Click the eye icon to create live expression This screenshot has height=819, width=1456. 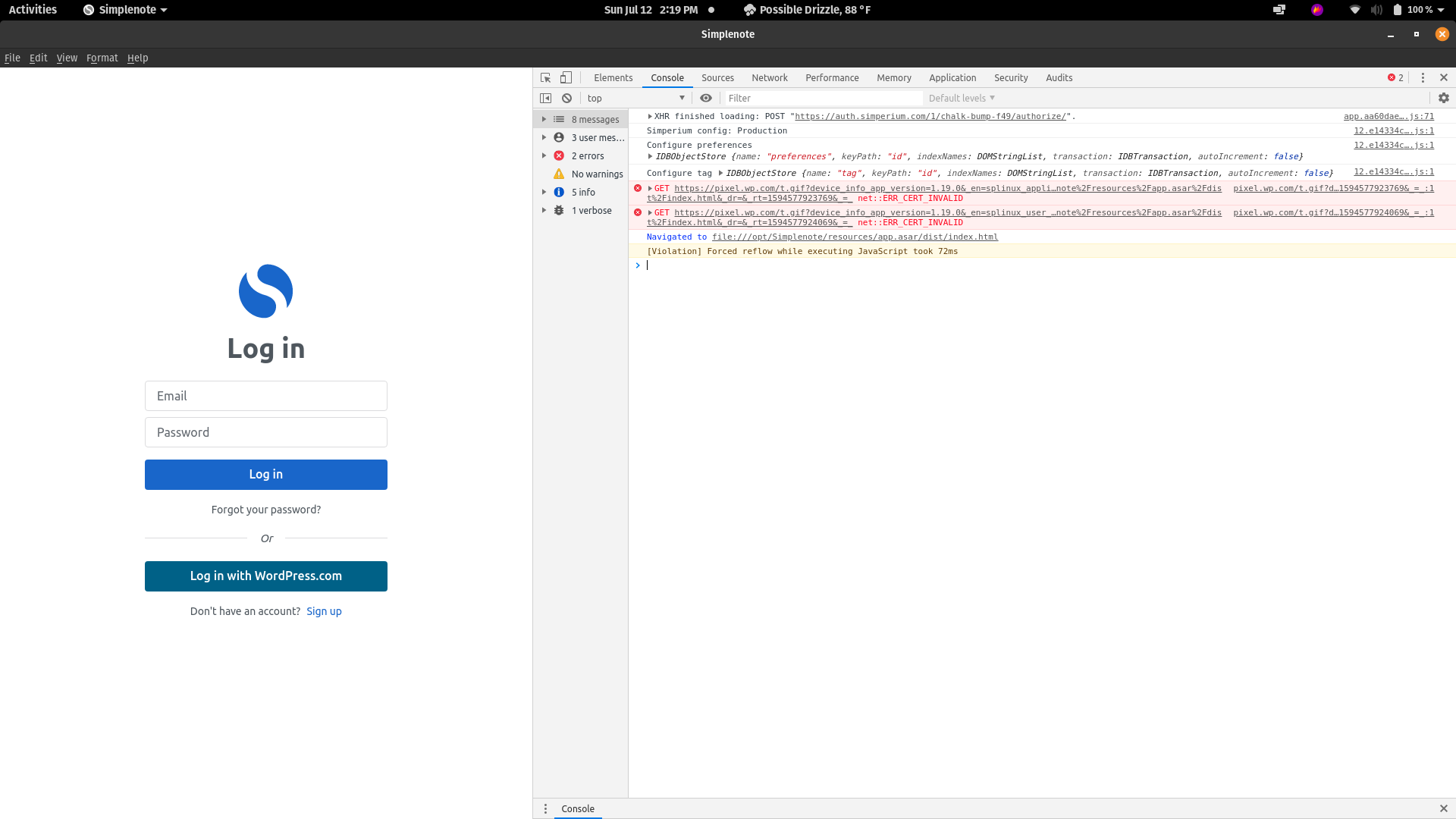tap(706, 98)
